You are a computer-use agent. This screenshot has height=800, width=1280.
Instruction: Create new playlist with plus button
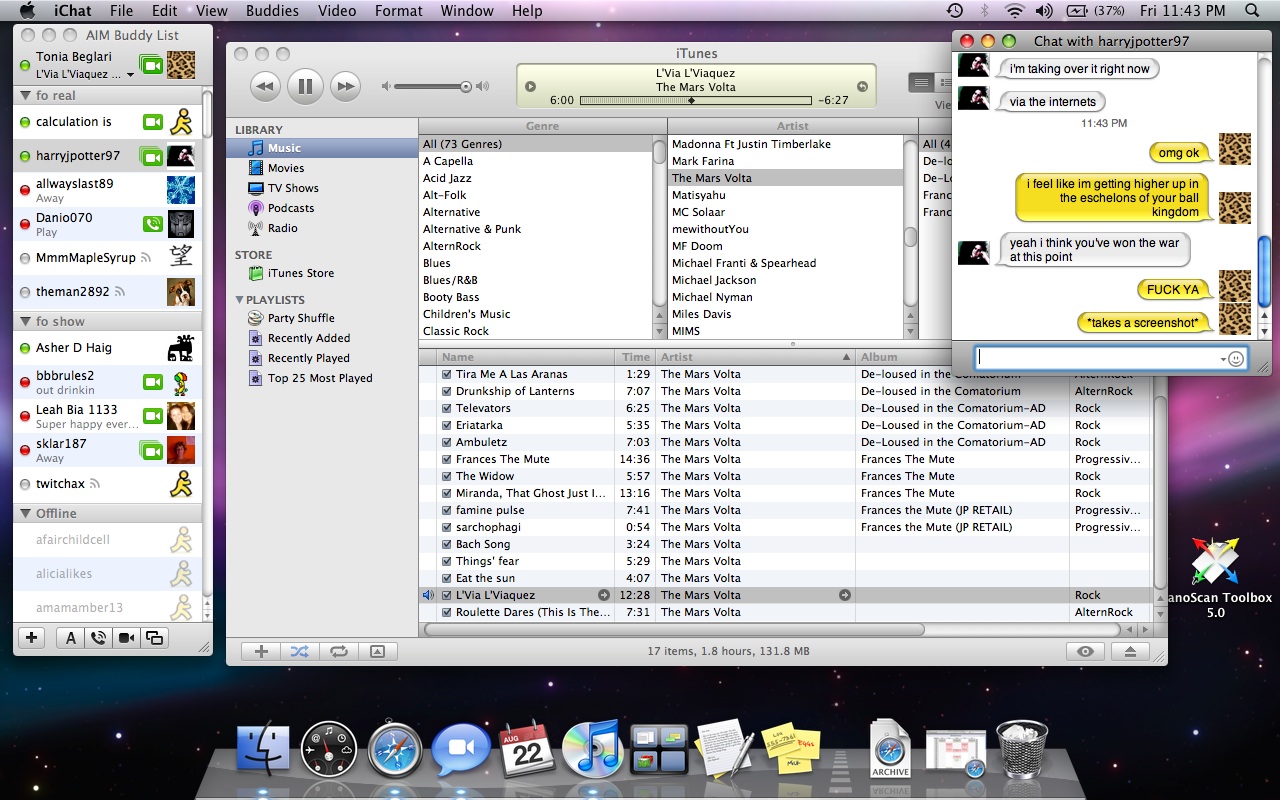261,651
